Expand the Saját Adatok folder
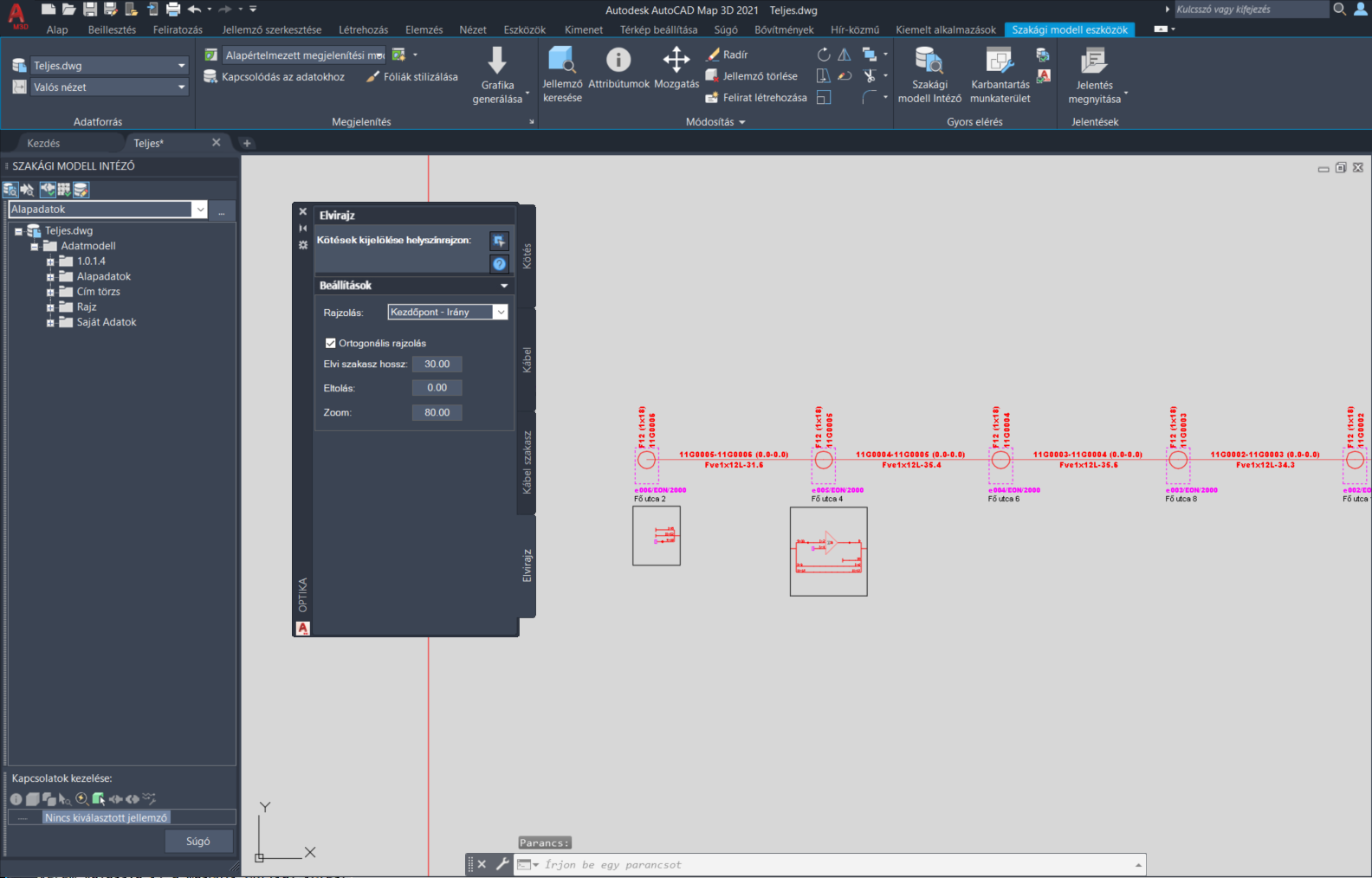 50,322
